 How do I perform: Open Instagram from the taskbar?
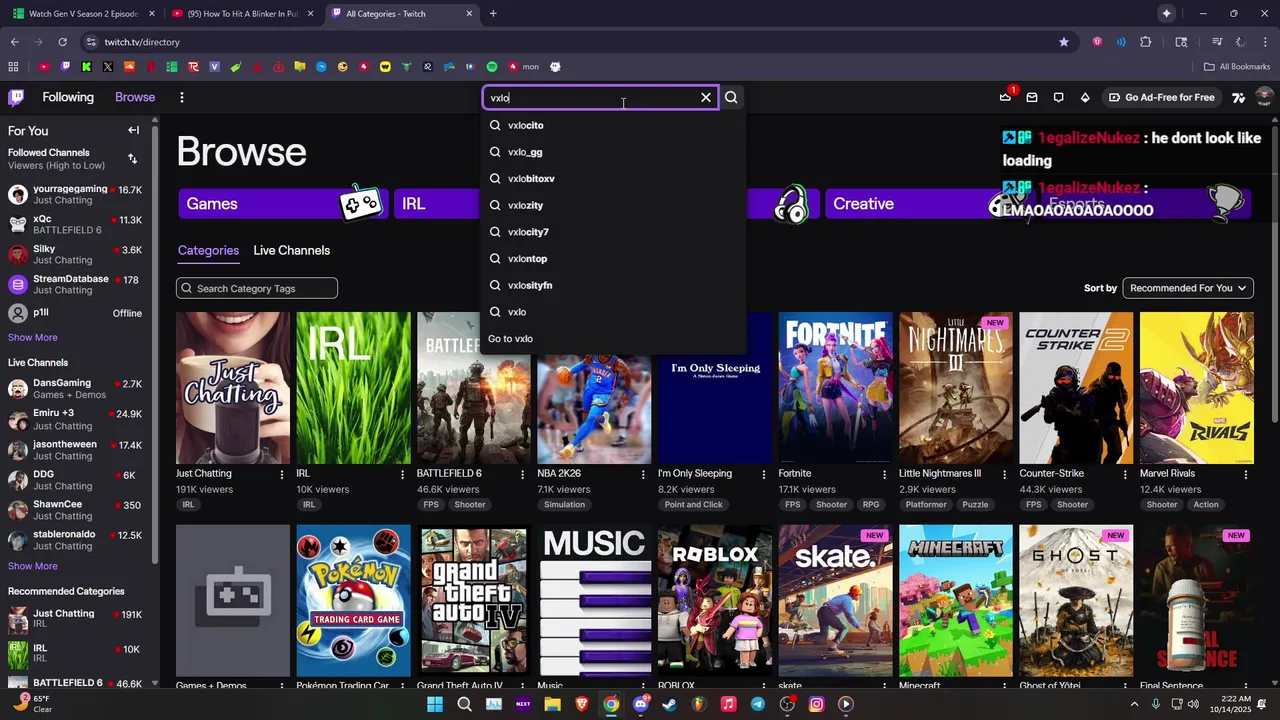click(x=816, y=704)
